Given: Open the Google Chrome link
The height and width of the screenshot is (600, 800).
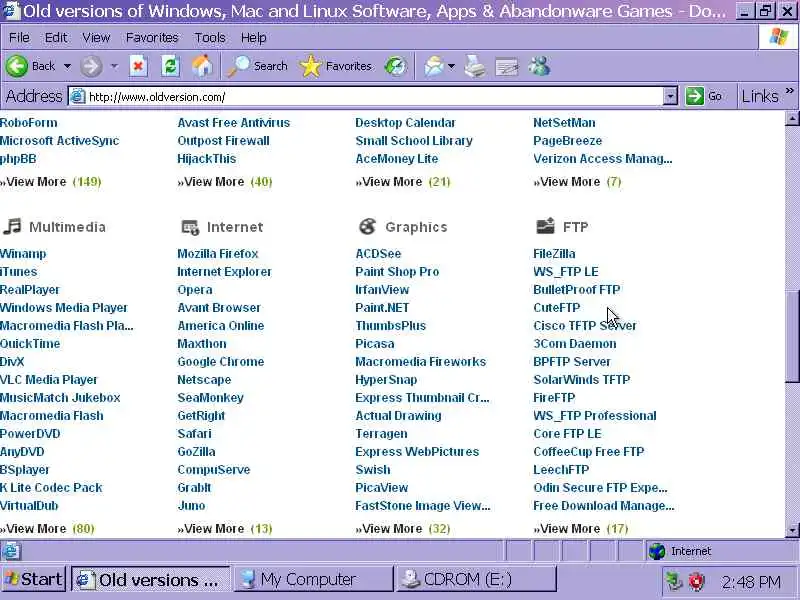Looking at the screenshot, I should pyautogui.click(x=220, y=362).
